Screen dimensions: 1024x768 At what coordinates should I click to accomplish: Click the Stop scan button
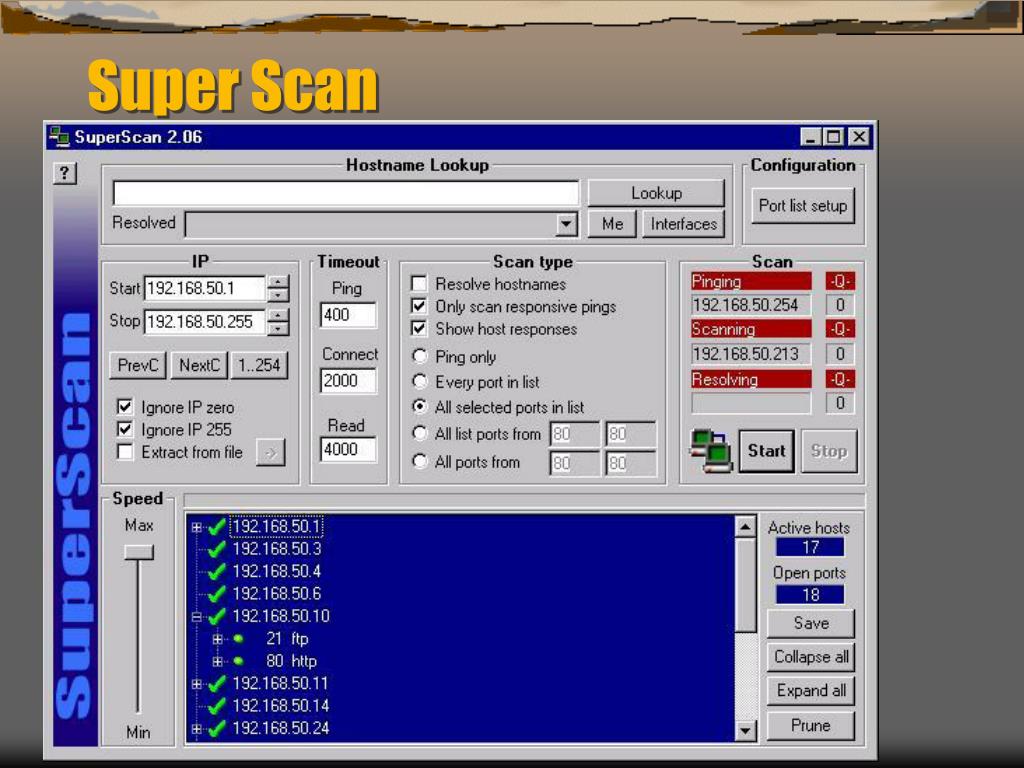829,451
